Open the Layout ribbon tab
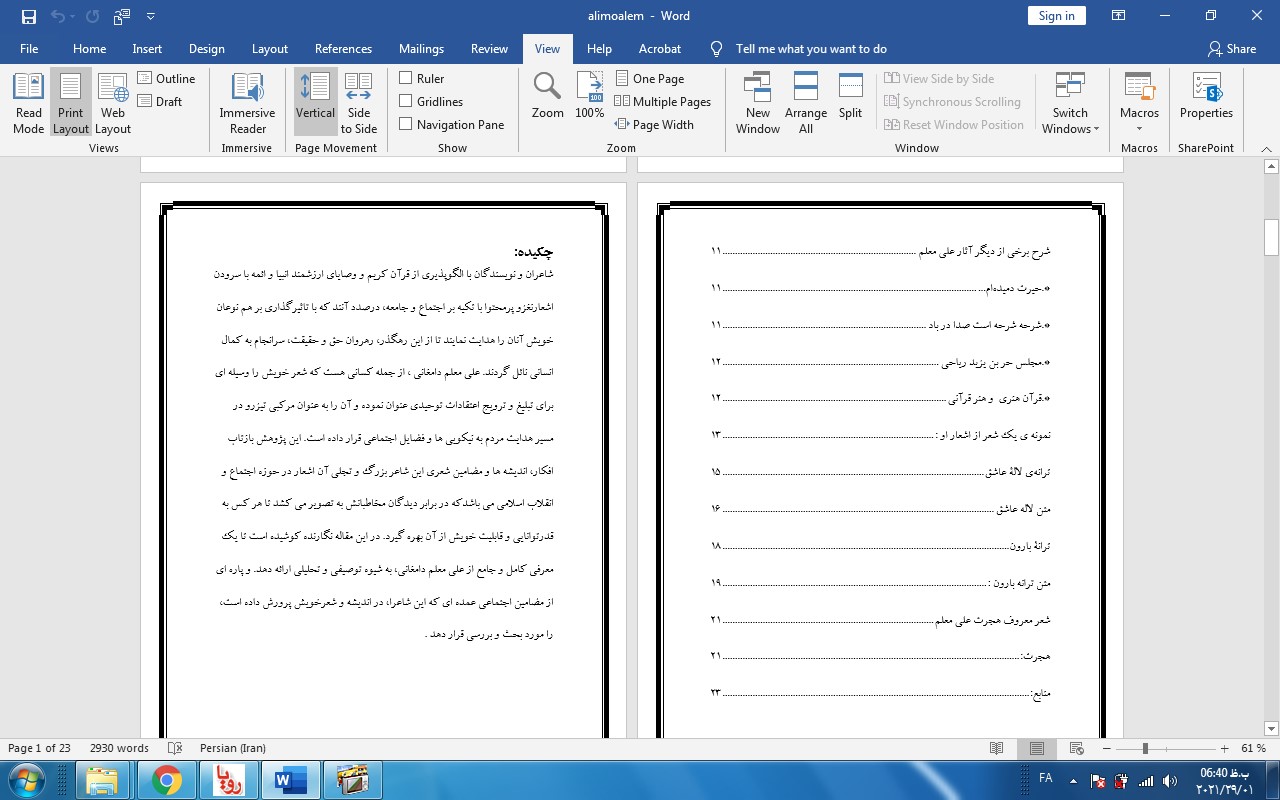 [x=269, y=49]
